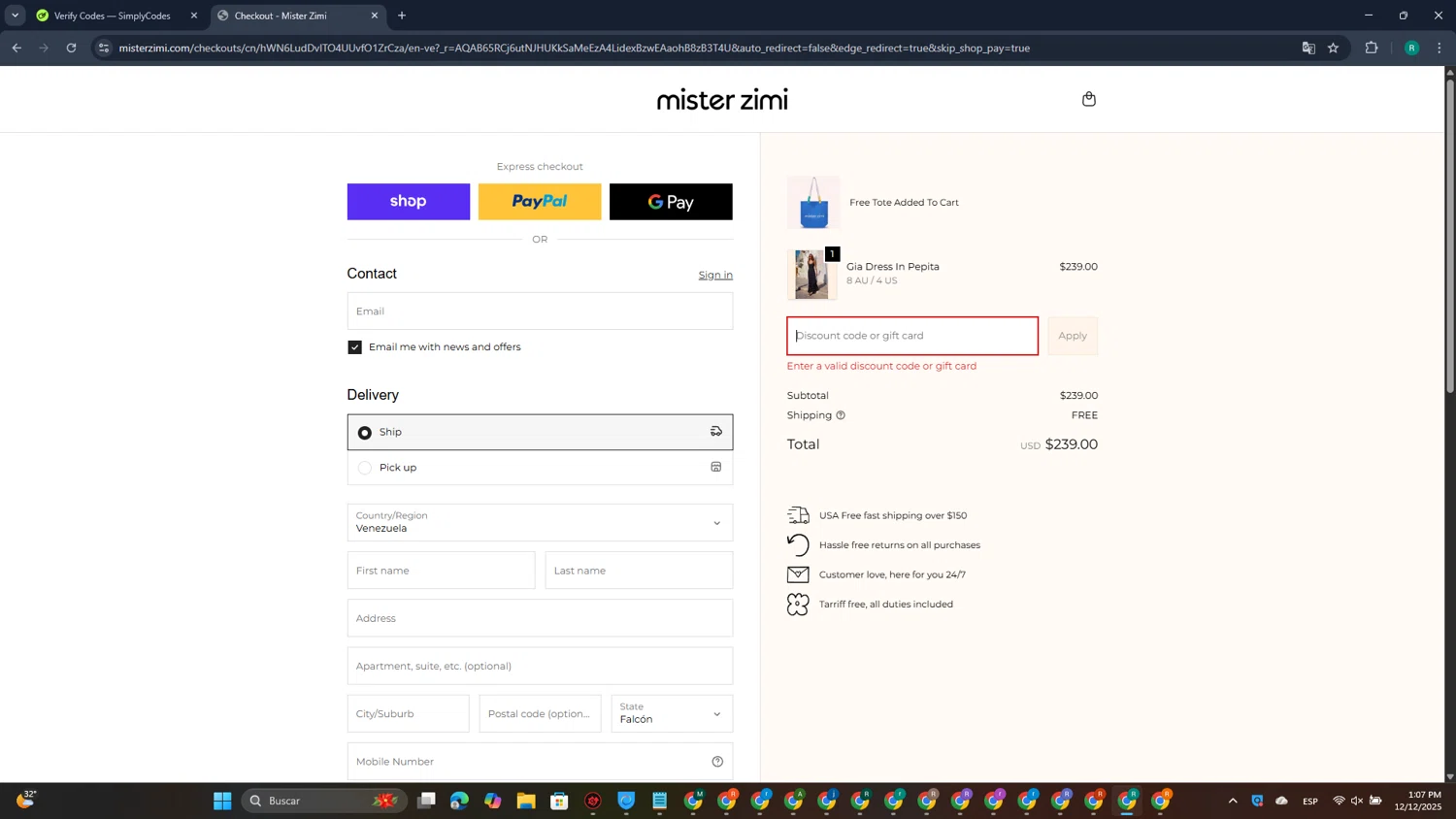Click the City/Suburb field
This screenshot has width=1456, height=819.
pos(408,713)
